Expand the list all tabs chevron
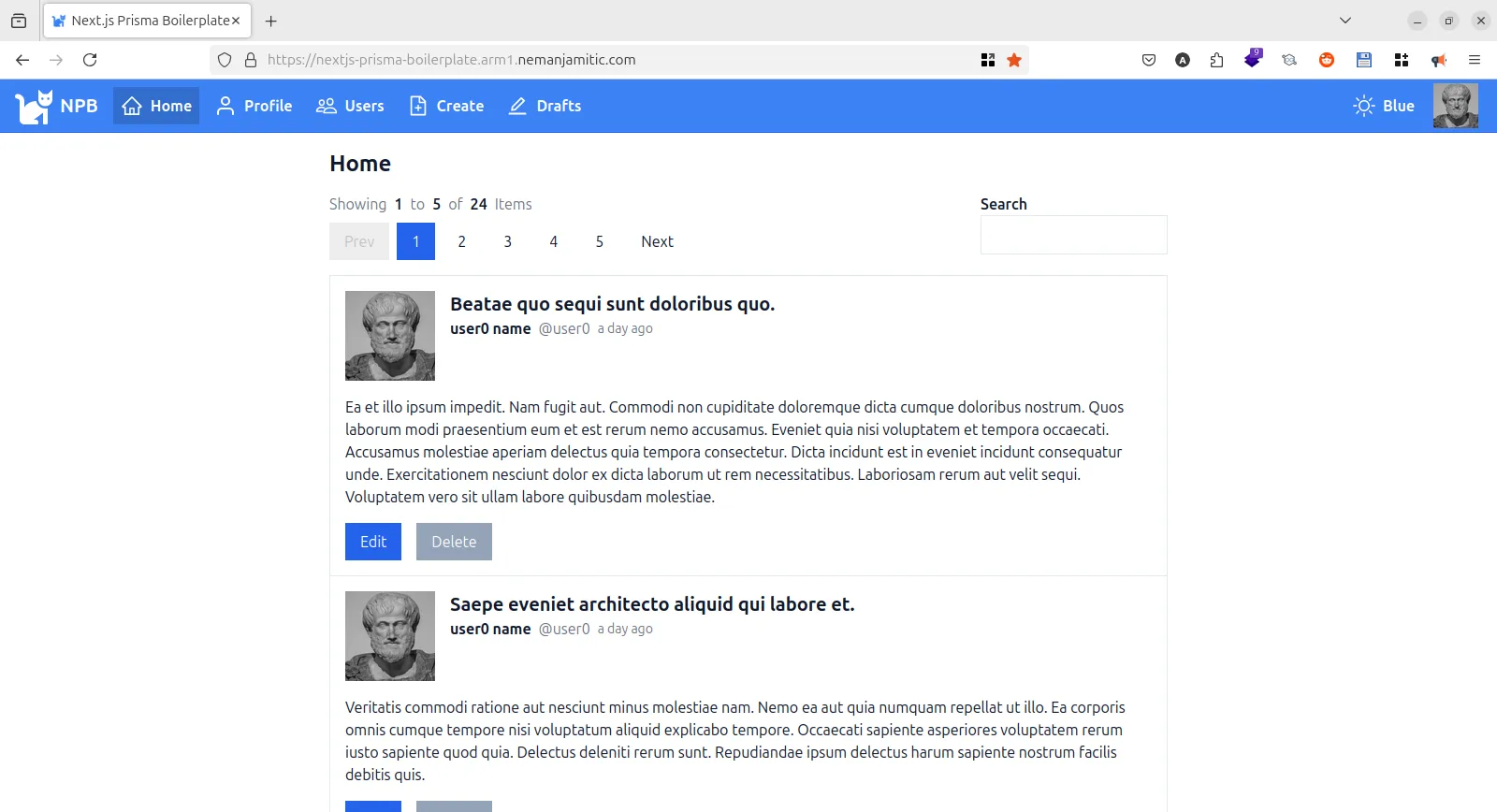This screenshot has height=812, width=1497. coord(1344,21)
